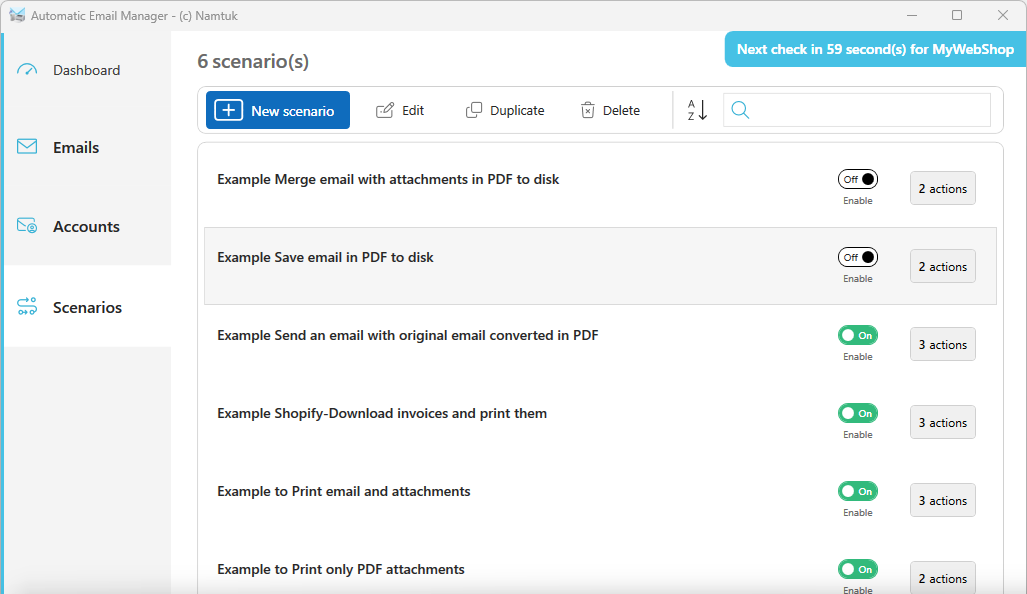Turn off the Shopify-Download invoices scenario

(857, 413)
